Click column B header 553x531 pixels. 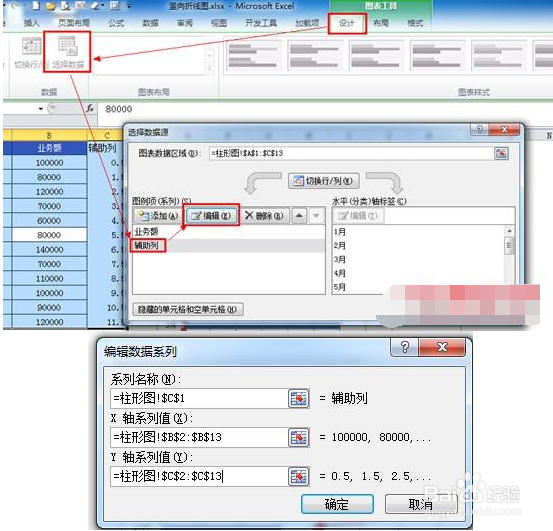[x=49, y=135]
